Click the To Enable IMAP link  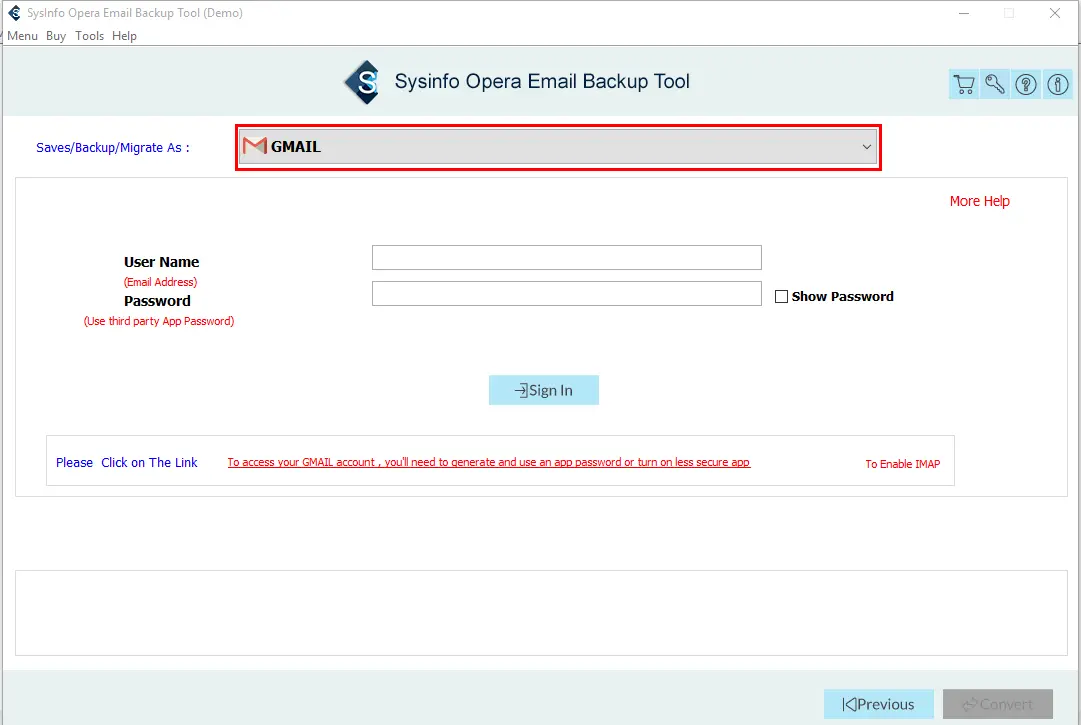(x=902, y=464)
